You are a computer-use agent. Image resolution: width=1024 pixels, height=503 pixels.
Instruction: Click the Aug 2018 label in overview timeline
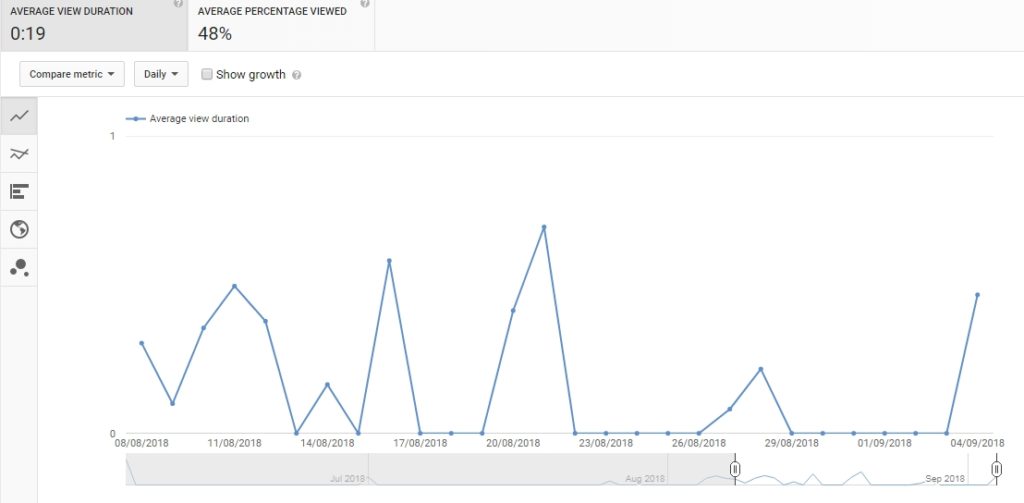click(645, 479)
